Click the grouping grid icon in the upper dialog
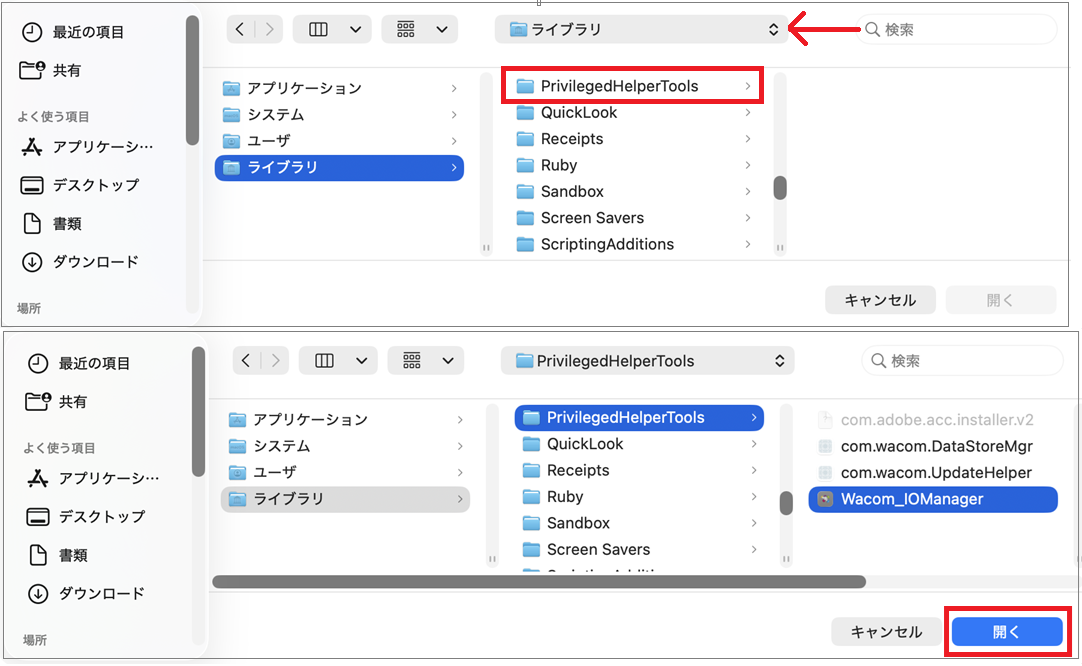The height and width of the screenshot is (666, 1082). tap(406, 30)
